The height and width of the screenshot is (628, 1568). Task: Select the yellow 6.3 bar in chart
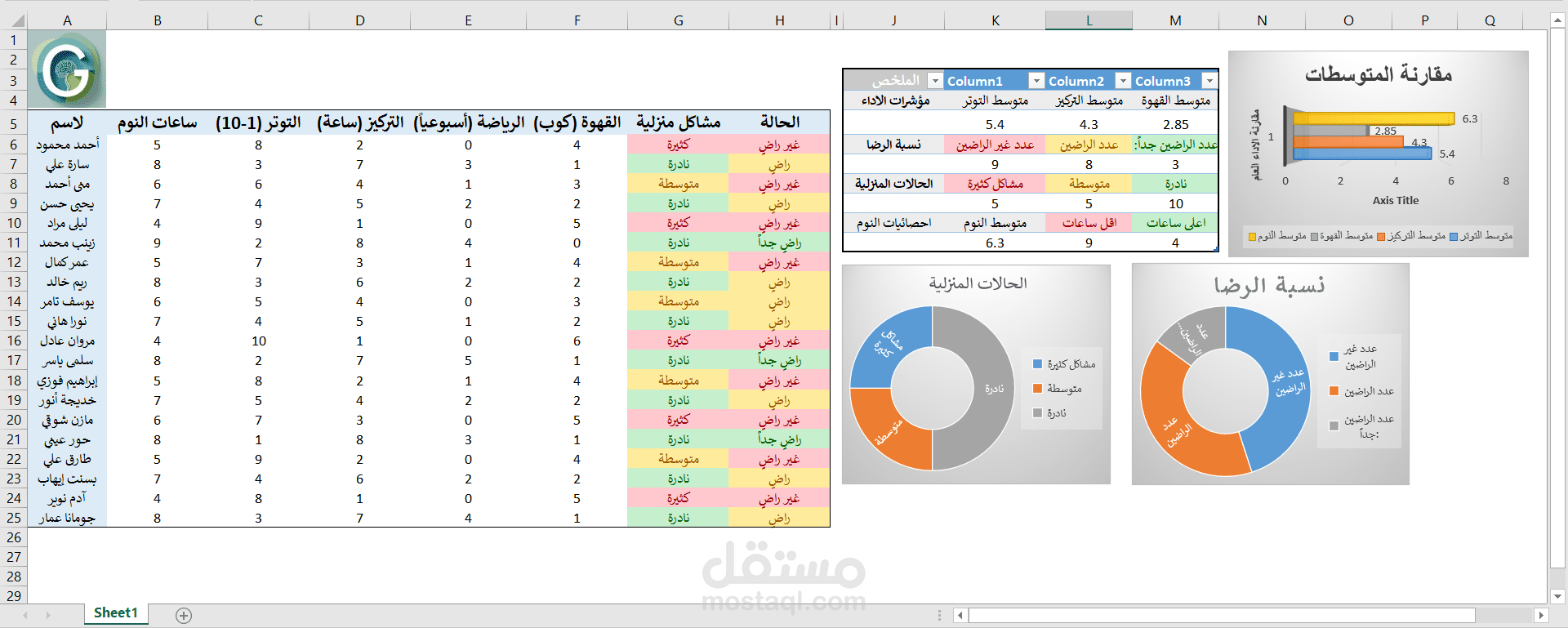pos(1374,118)
